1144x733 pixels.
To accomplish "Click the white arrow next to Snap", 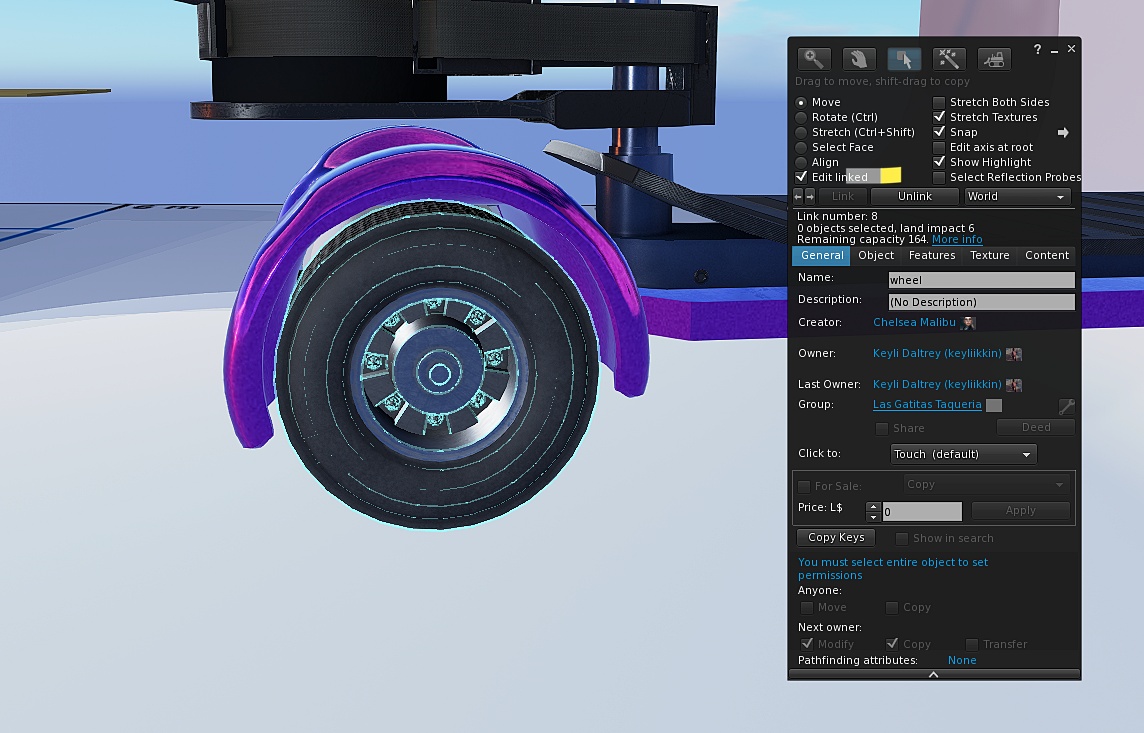I will [1063, 132].
